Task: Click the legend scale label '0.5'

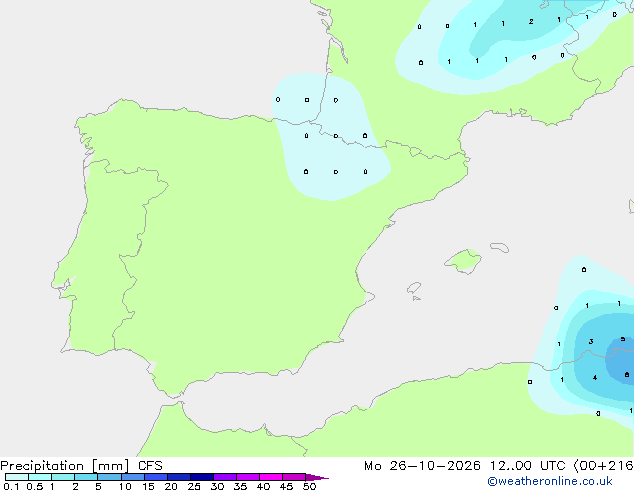Action: pos(34,486)
